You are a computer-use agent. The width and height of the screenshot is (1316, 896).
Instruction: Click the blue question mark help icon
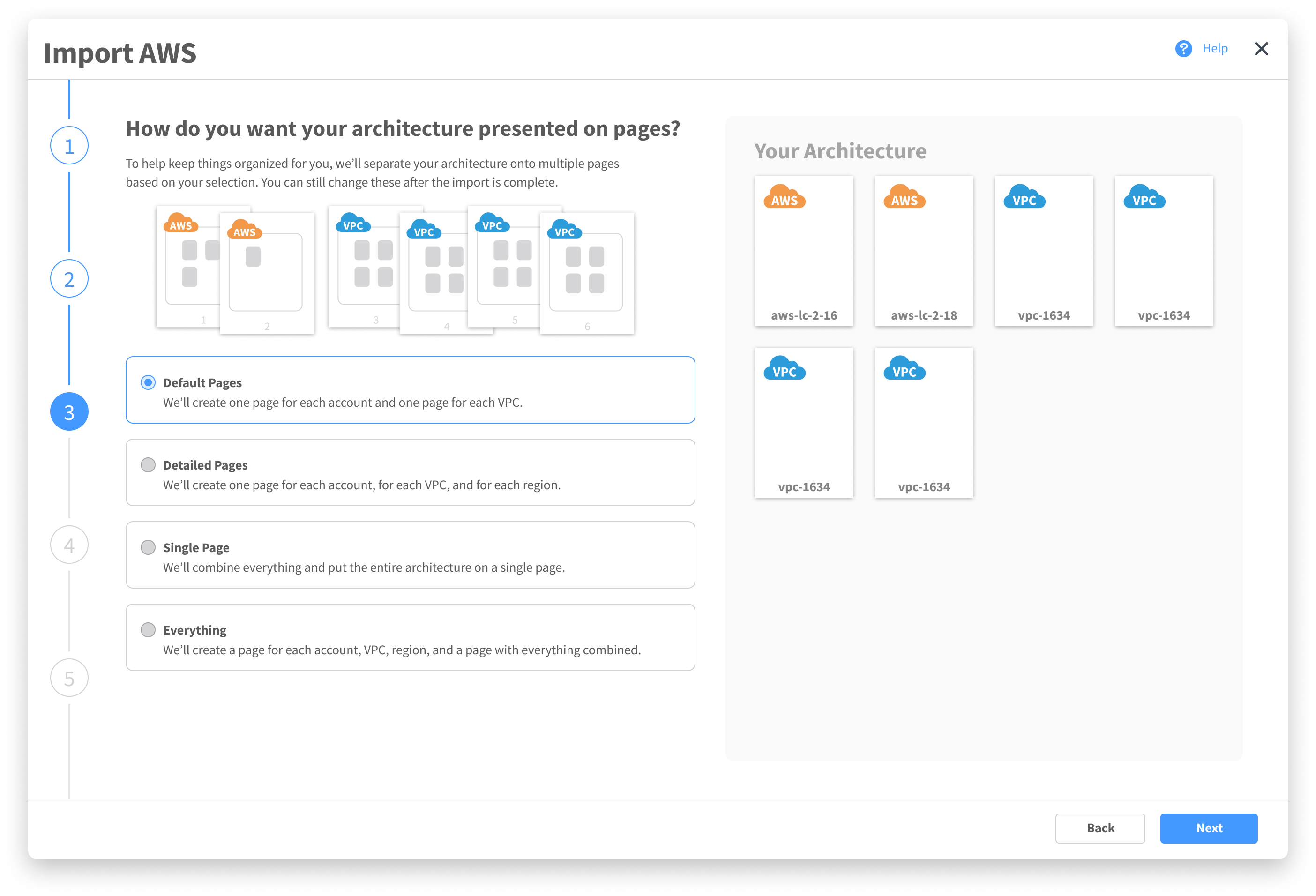1183,49
